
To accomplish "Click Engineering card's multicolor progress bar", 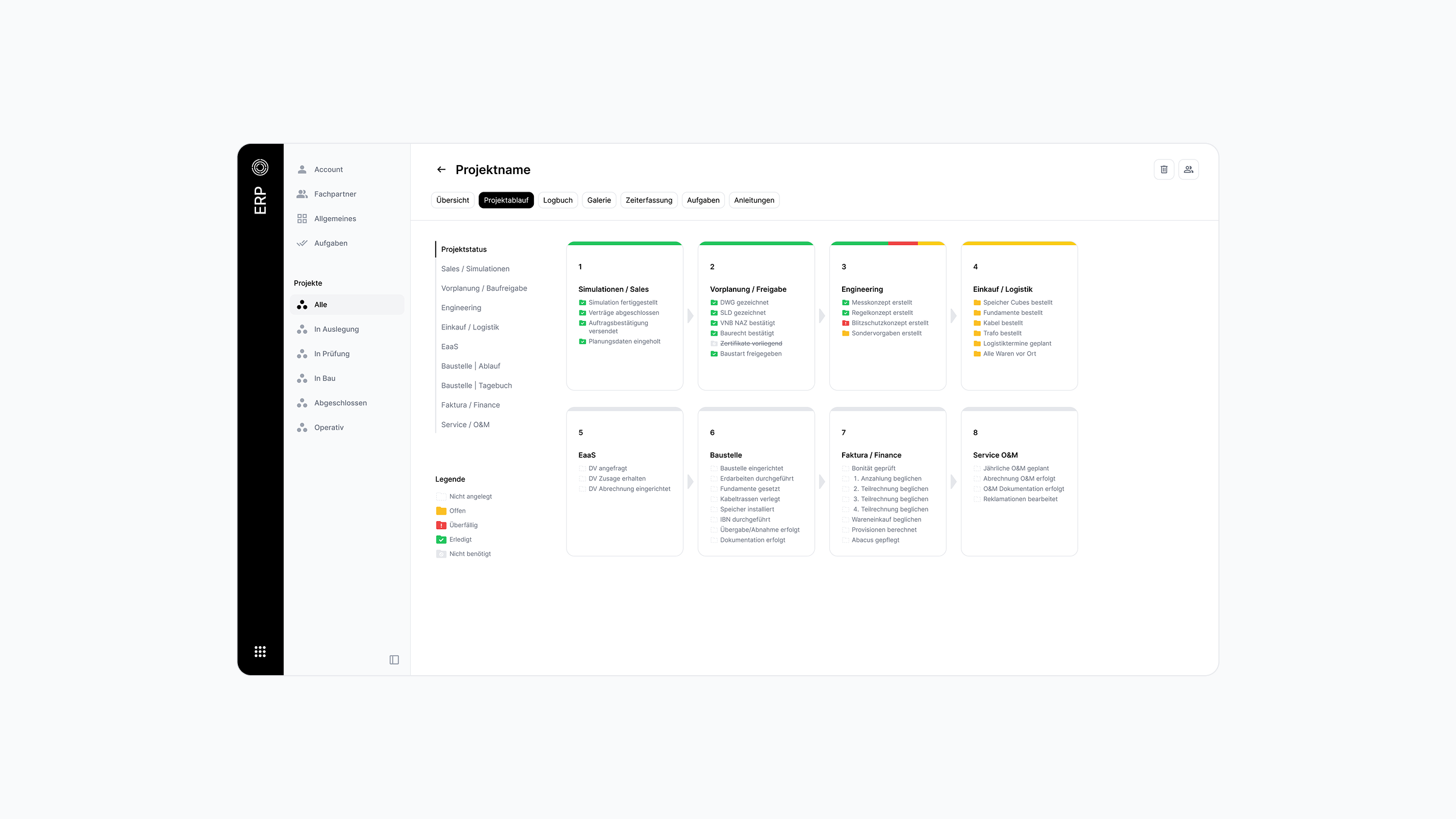I will pos(887,243).
